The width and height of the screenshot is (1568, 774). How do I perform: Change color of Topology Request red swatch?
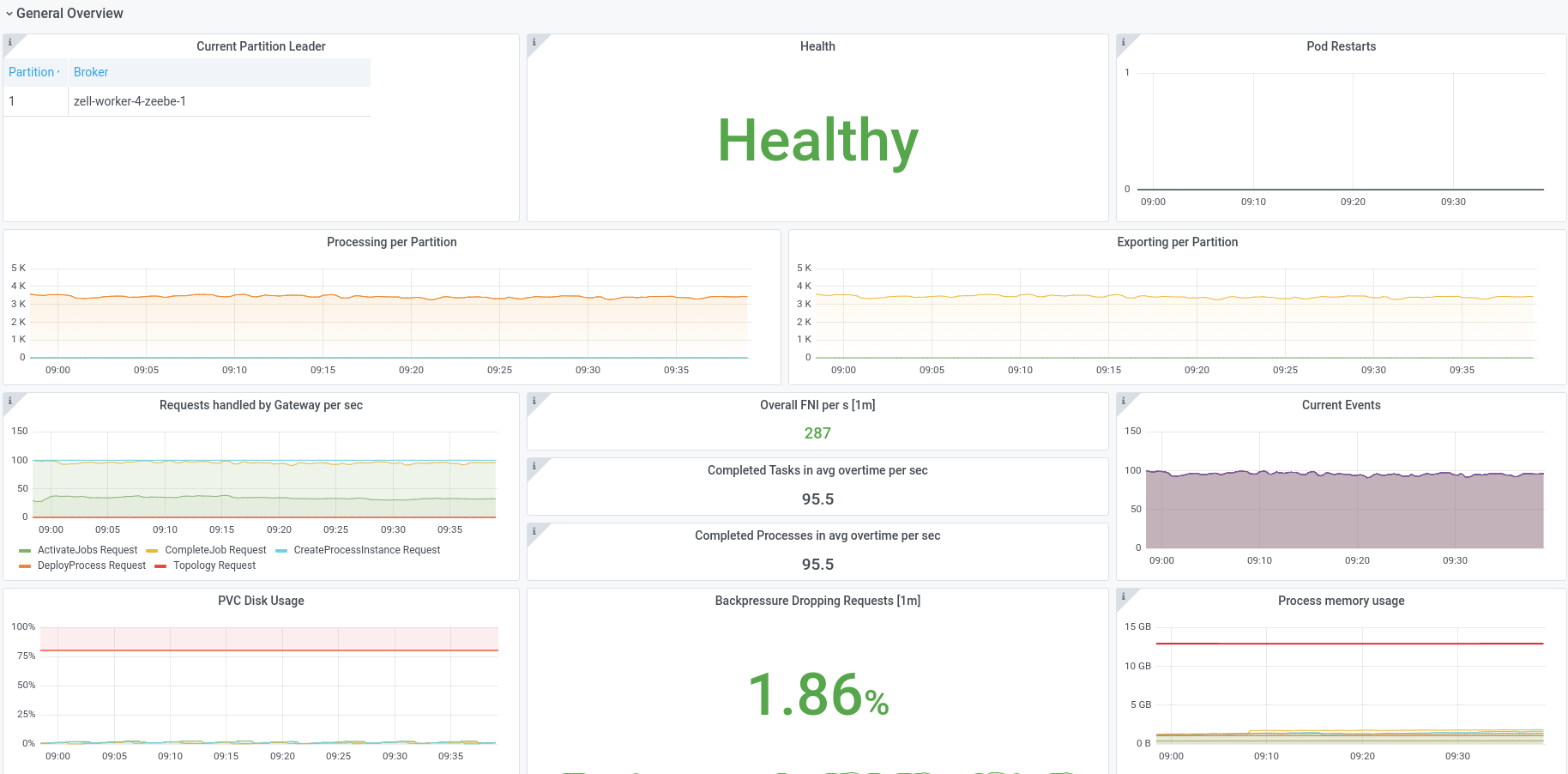tap(160, 566)
